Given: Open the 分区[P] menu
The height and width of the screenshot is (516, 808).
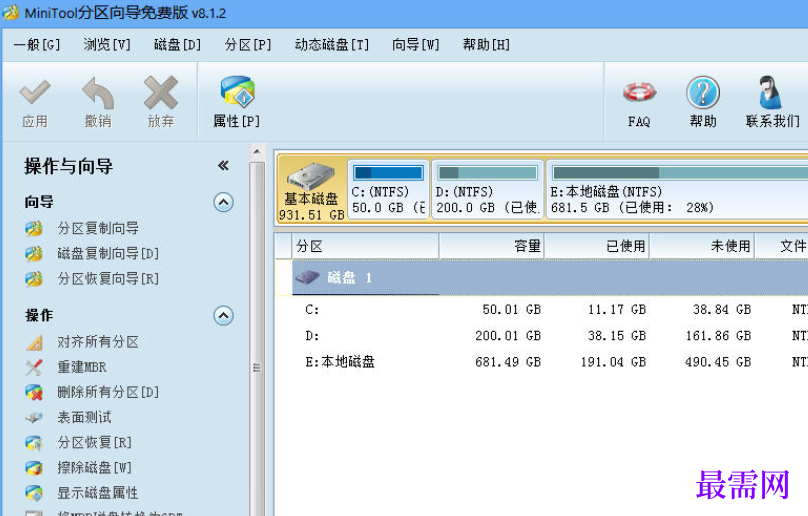Looking at the screenshot, I should (248, 45).
